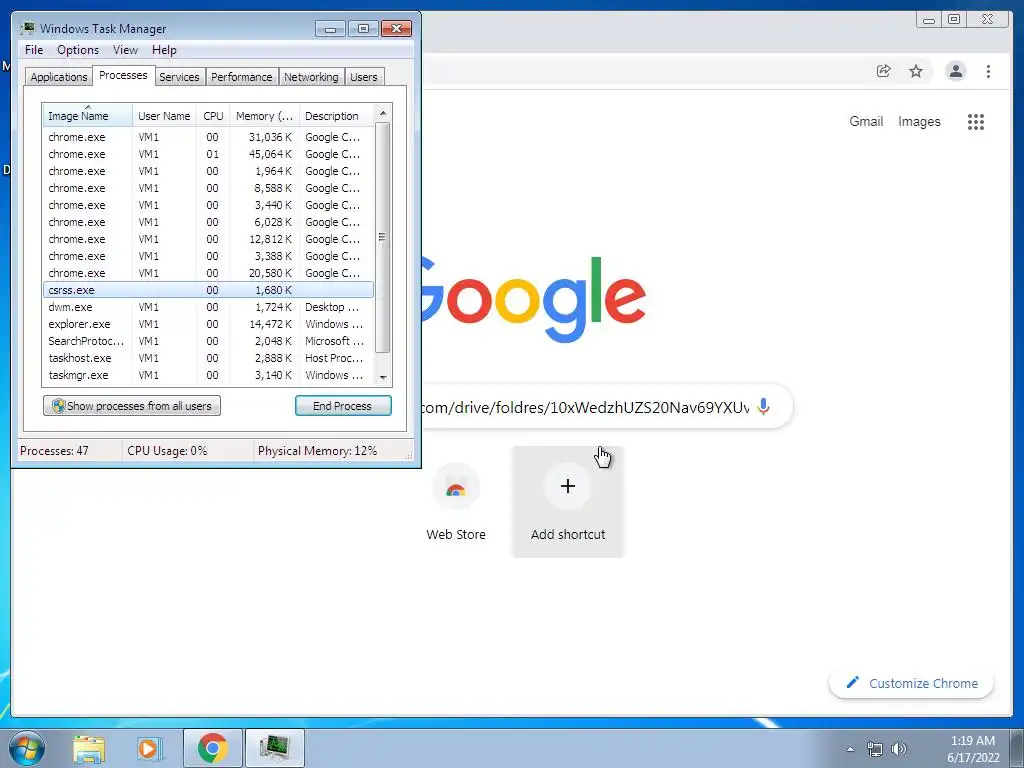Click the Task Manager taskbar icon

coord(275,748)
